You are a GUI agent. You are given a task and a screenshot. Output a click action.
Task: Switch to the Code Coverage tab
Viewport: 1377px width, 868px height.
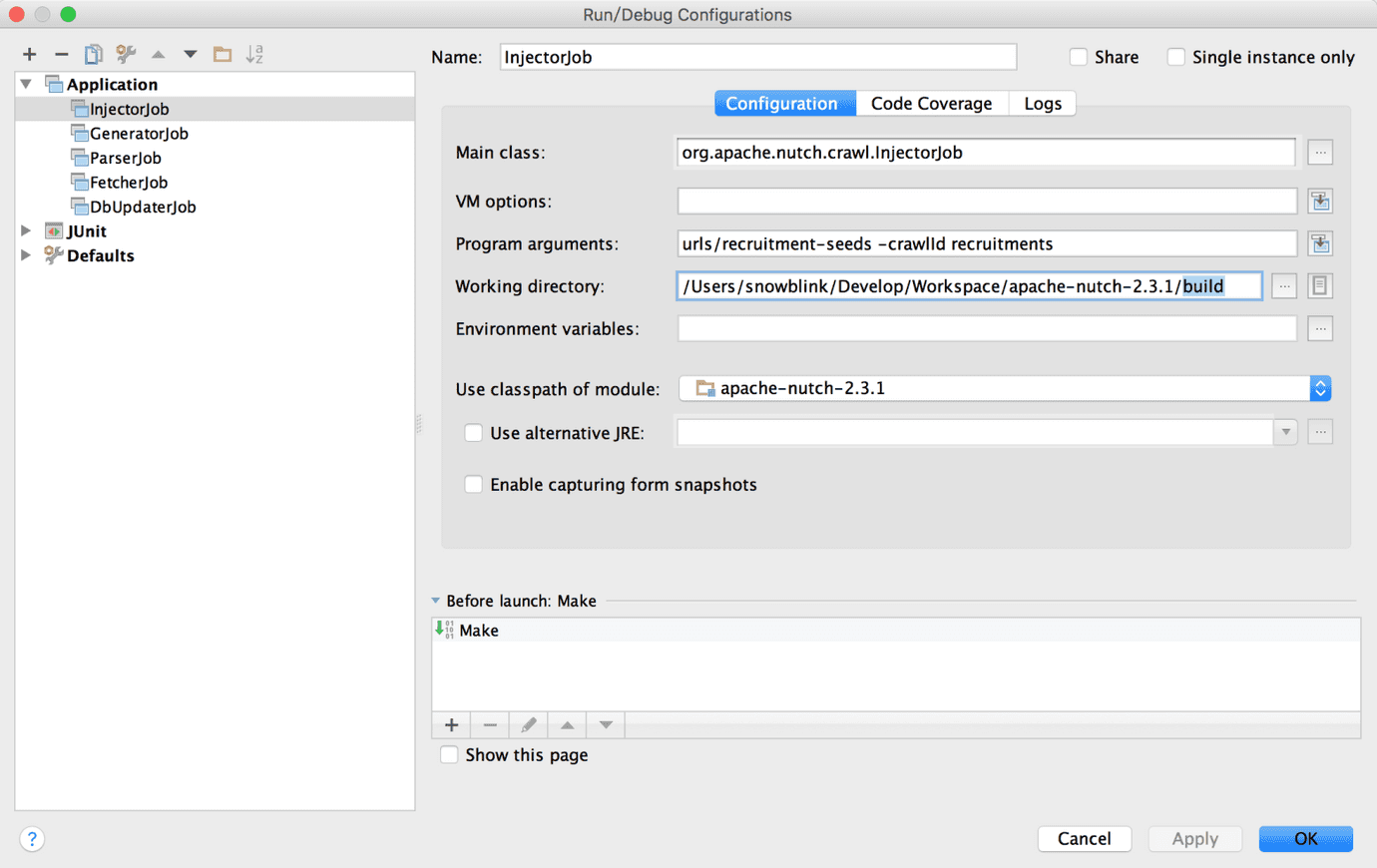[931, 104]
